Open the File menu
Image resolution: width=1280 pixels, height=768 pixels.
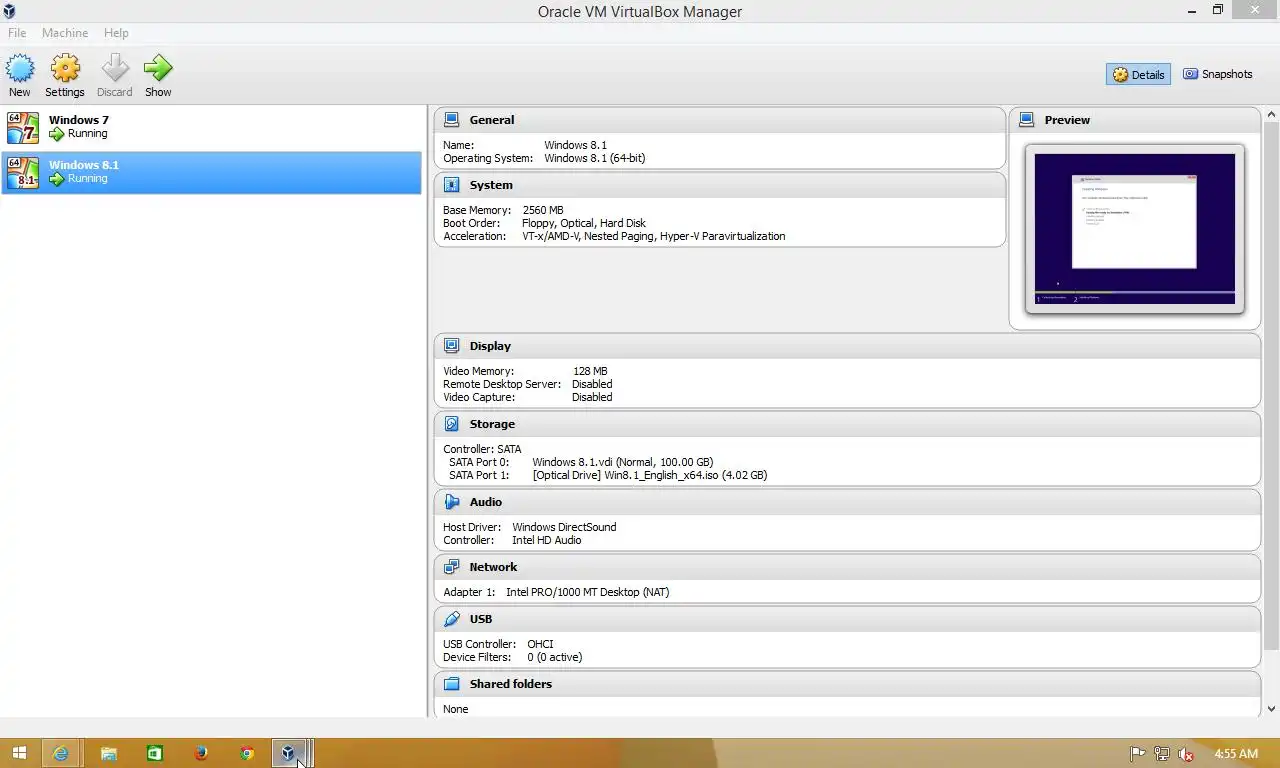click(x=17, y=33)
